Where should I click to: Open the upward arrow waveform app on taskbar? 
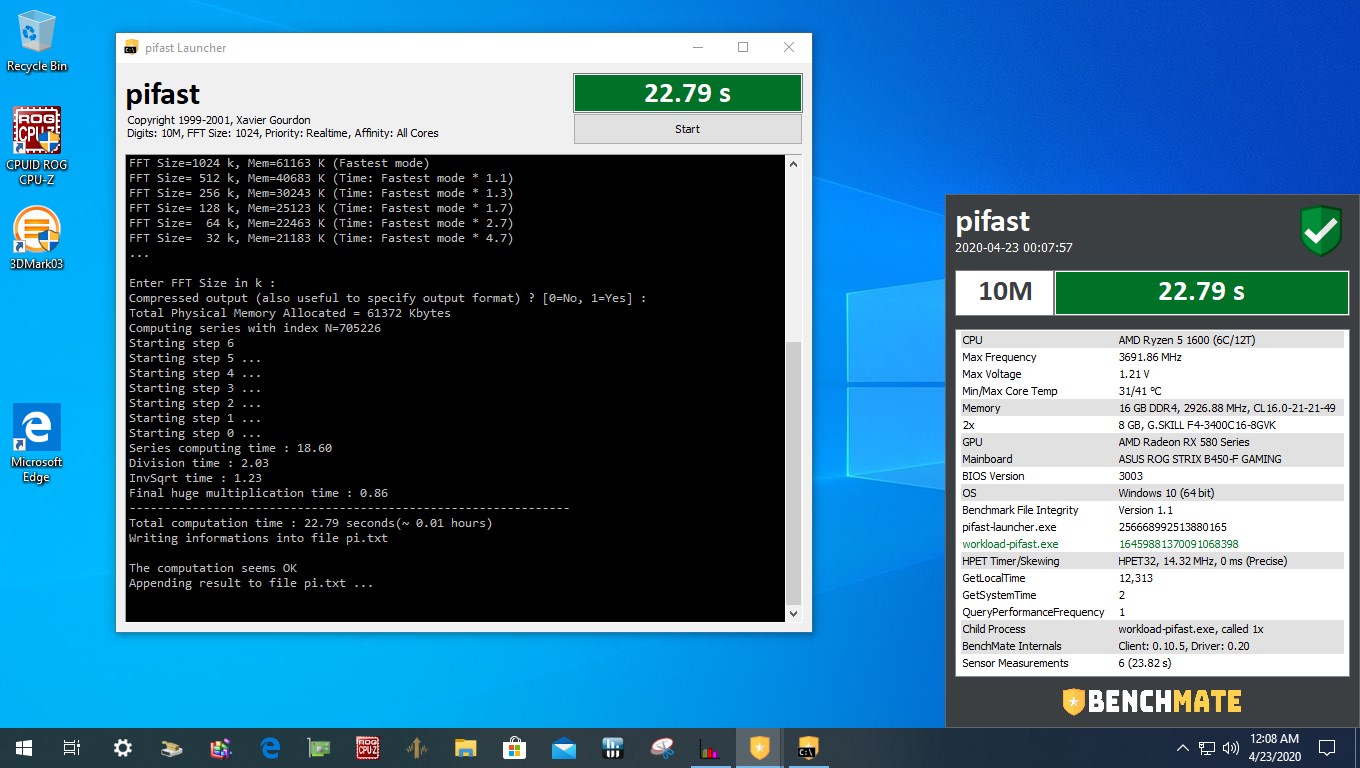point(416,747)
